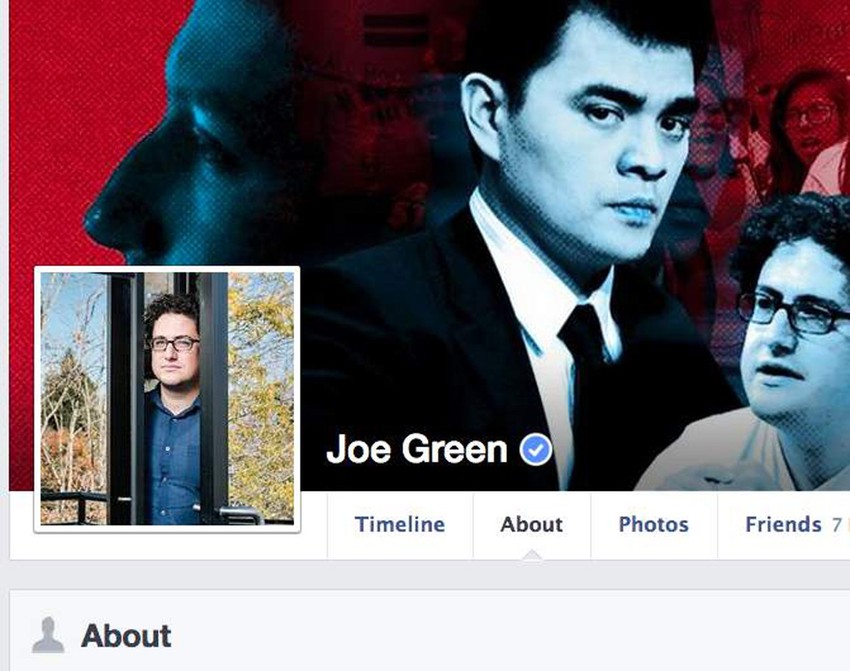850x671 pixels.
Task: Select the About tab
Action: pyautogui.click(x=532, y=525)
